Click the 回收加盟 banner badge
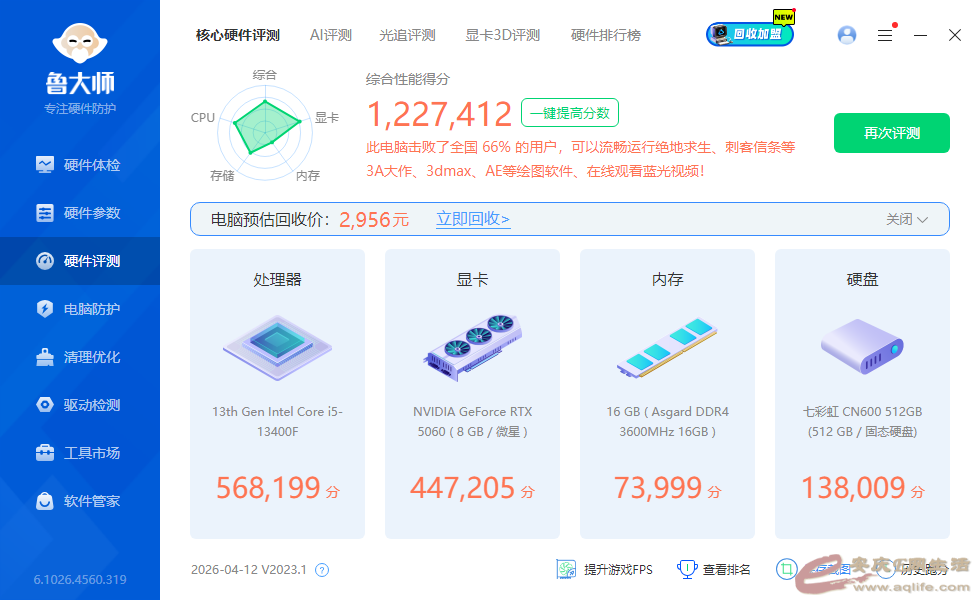The image size is (980, 600). click(x=750, y=34)
